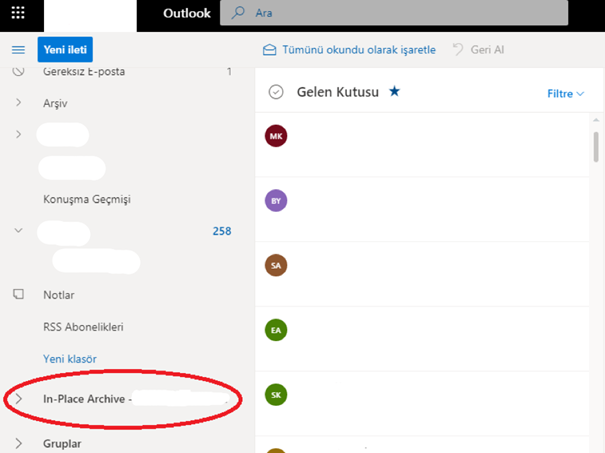Click the Gereksiz E-posta count 1
This screenshot has width=605, height=453.
click(x=229, y=71)
